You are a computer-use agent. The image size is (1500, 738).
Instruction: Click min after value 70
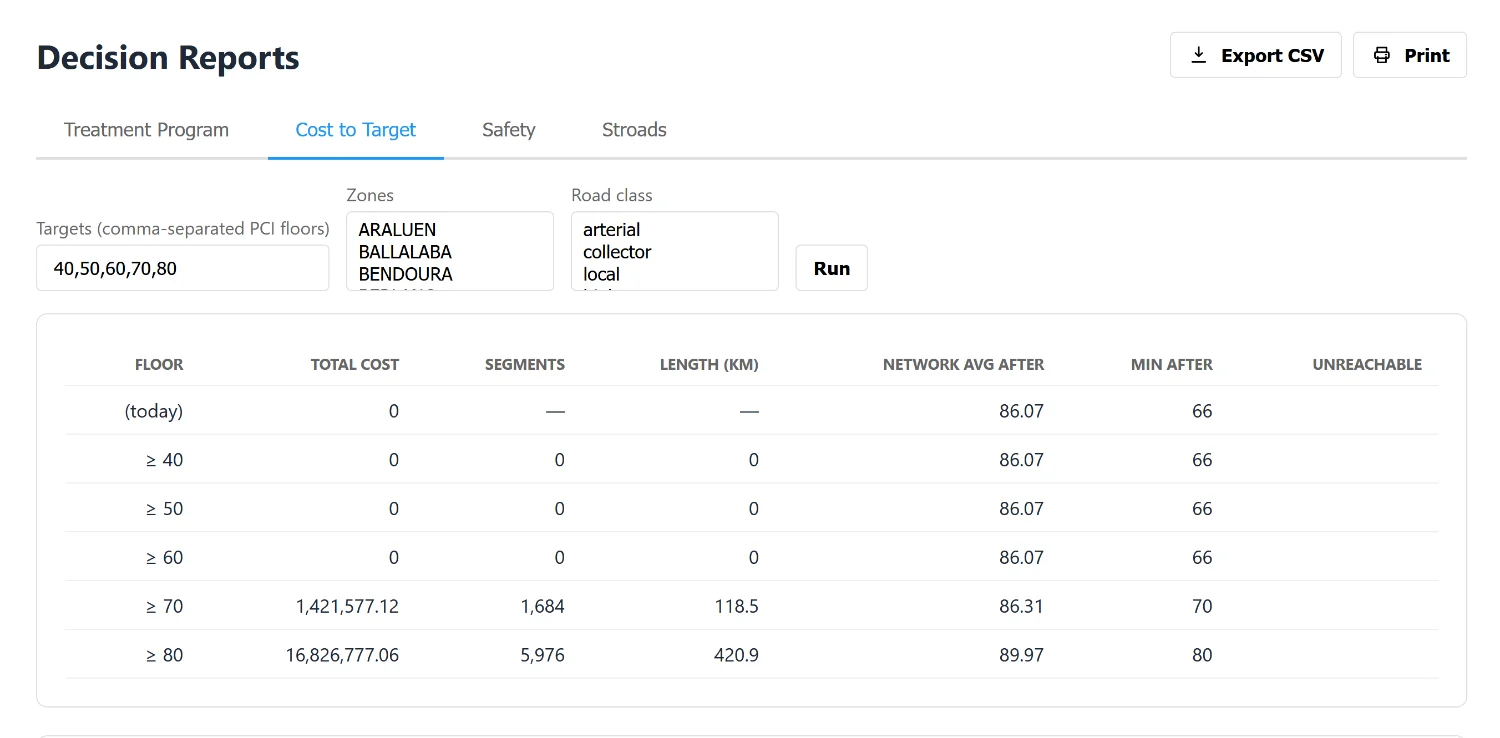point(1202,606)
